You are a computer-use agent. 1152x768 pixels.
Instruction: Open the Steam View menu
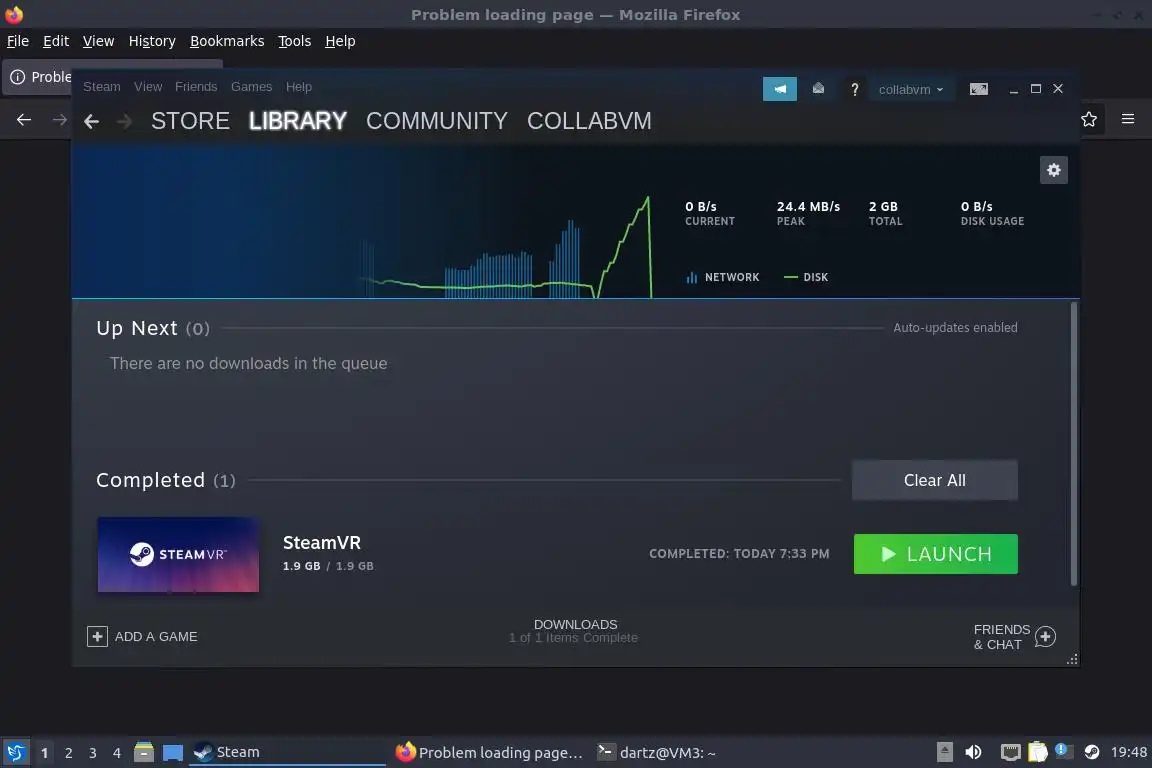pyautogui.click(x=148, y=87)
